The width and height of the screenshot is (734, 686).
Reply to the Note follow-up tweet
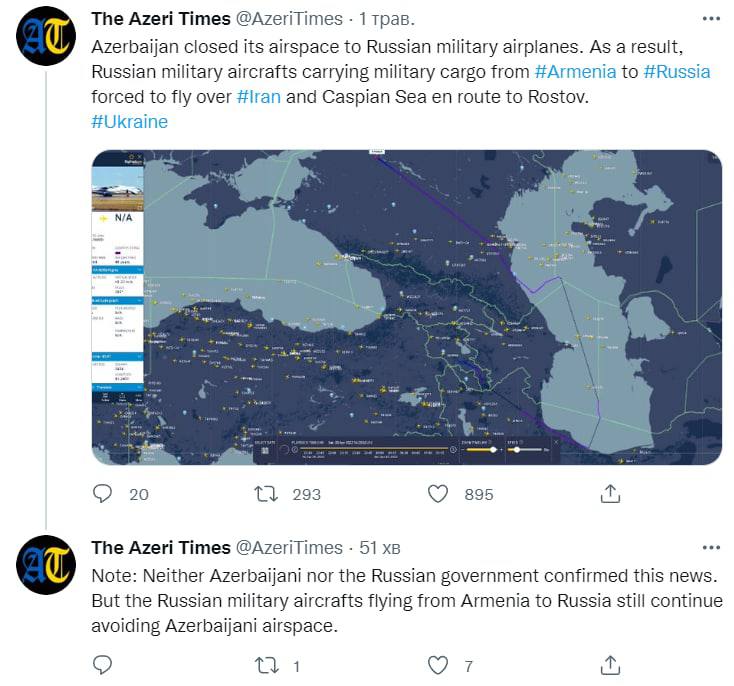point(103,665)
